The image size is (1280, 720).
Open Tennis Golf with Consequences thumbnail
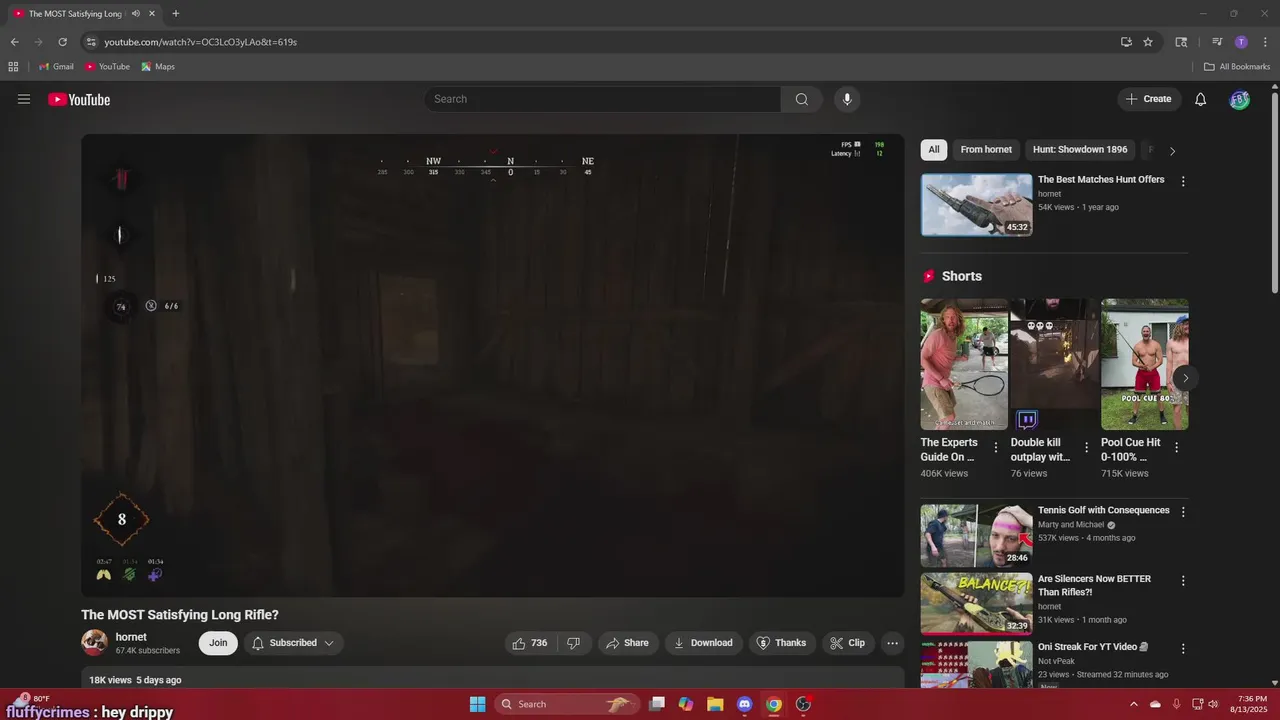coord(977,536)
